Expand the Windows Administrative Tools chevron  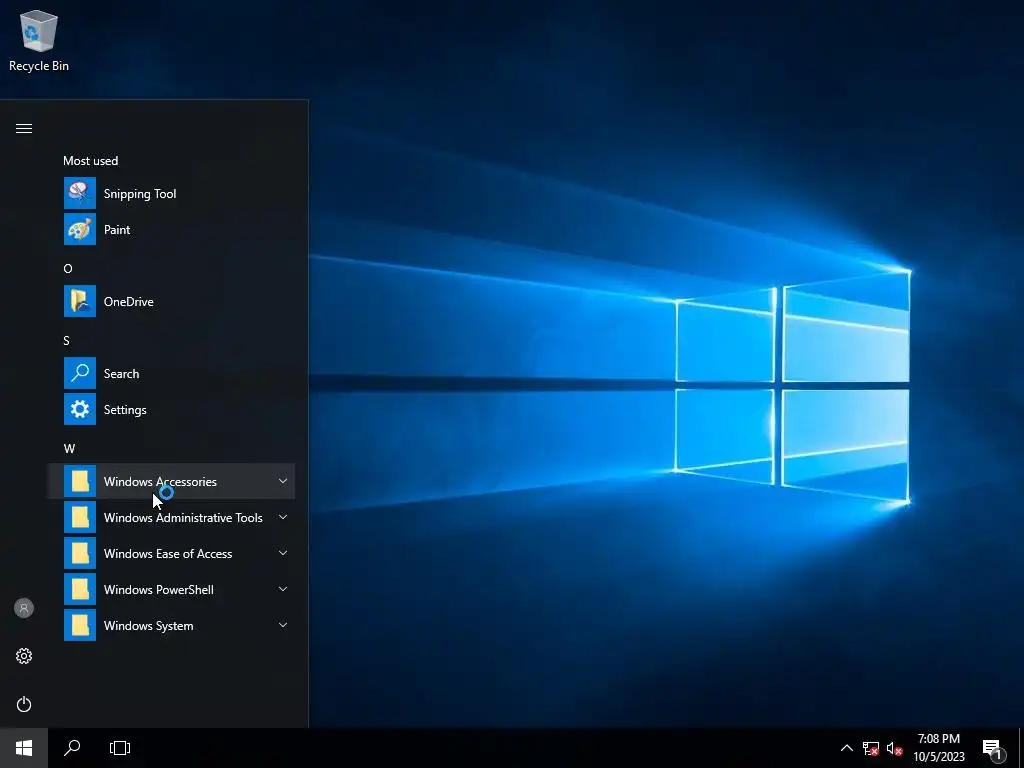[x=283, y=517]
